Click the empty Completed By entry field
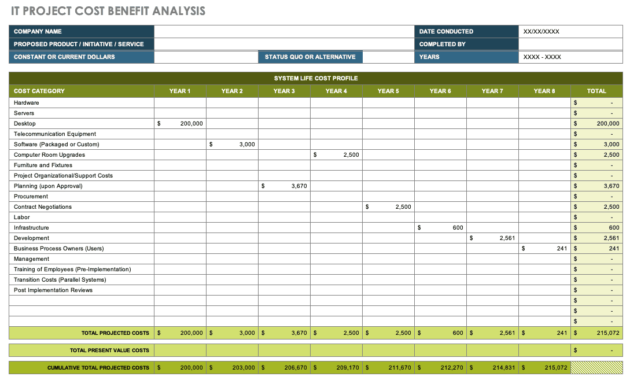This screenshot has width=630, height=380. (x=571, y=44)
